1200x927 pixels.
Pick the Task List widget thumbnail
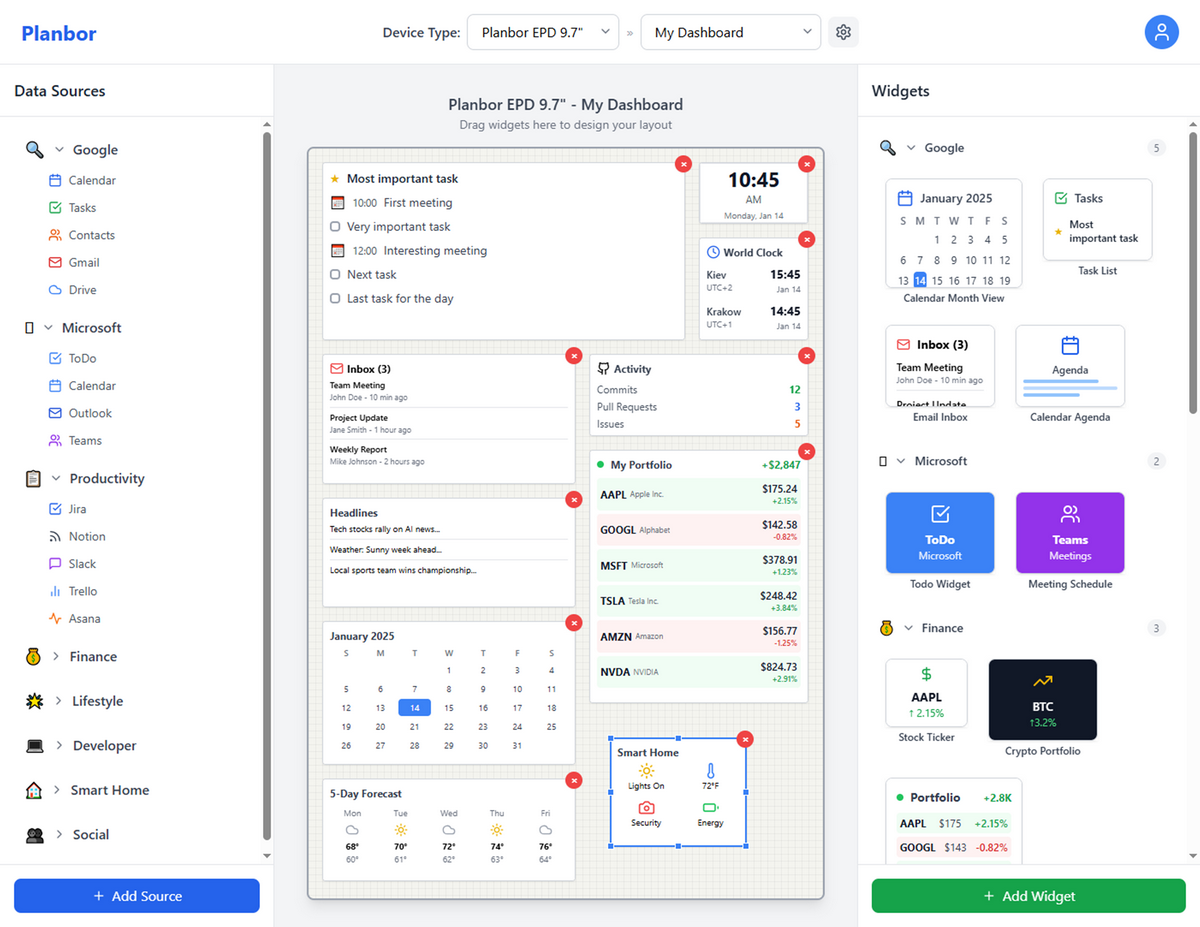[1098, 220]
